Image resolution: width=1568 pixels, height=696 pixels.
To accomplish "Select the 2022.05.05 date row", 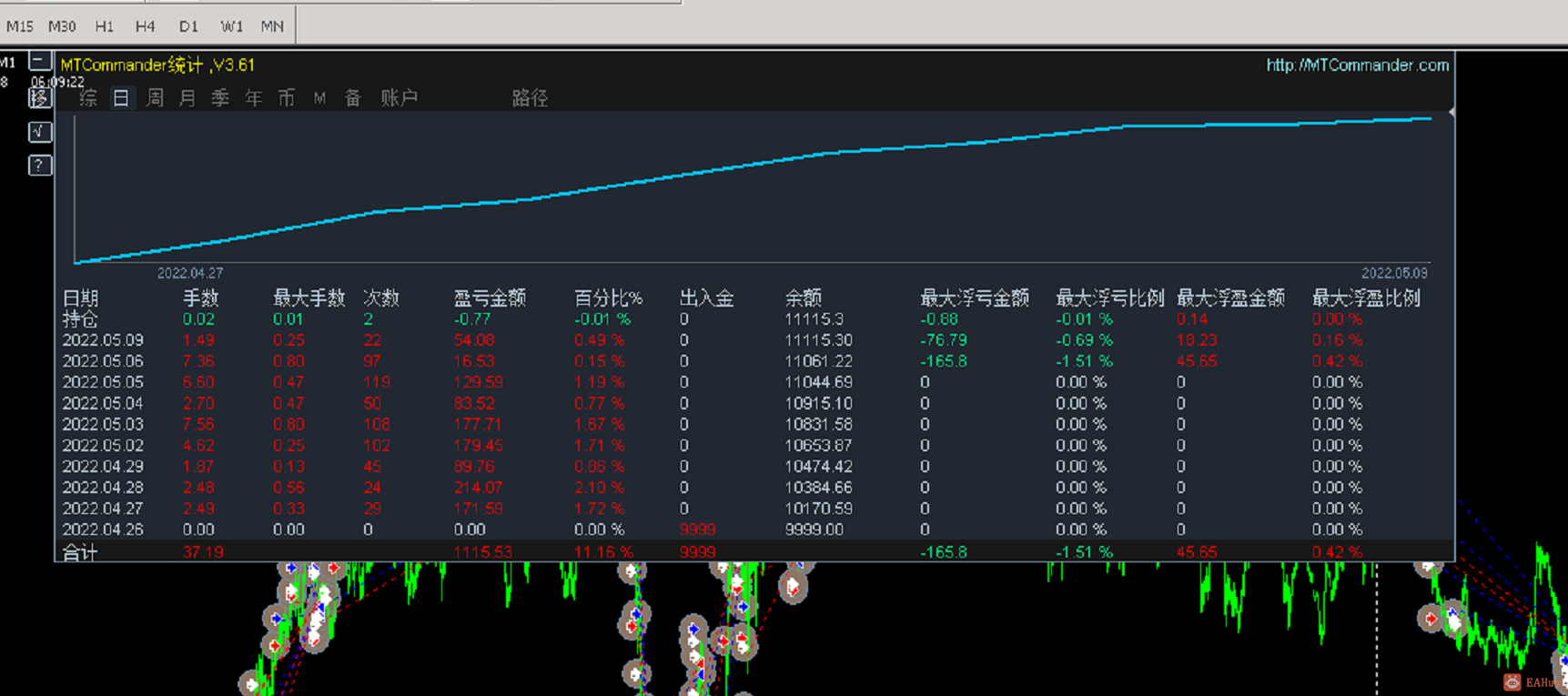I will click(103, 382).
